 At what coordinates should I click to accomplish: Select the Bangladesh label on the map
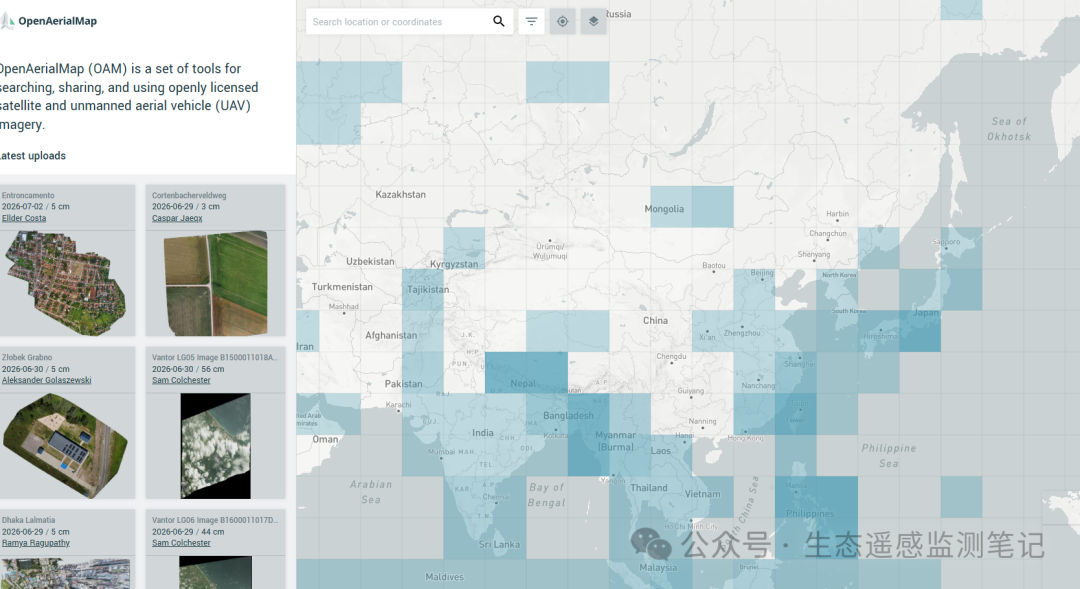[568, 415]
